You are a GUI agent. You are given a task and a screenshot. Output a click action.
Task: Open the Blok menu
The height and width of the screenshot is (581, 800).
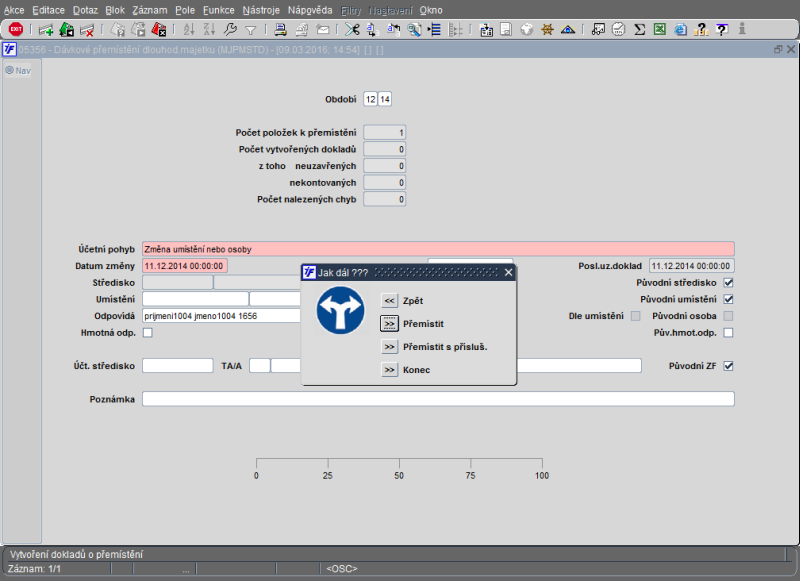point(115,10)
